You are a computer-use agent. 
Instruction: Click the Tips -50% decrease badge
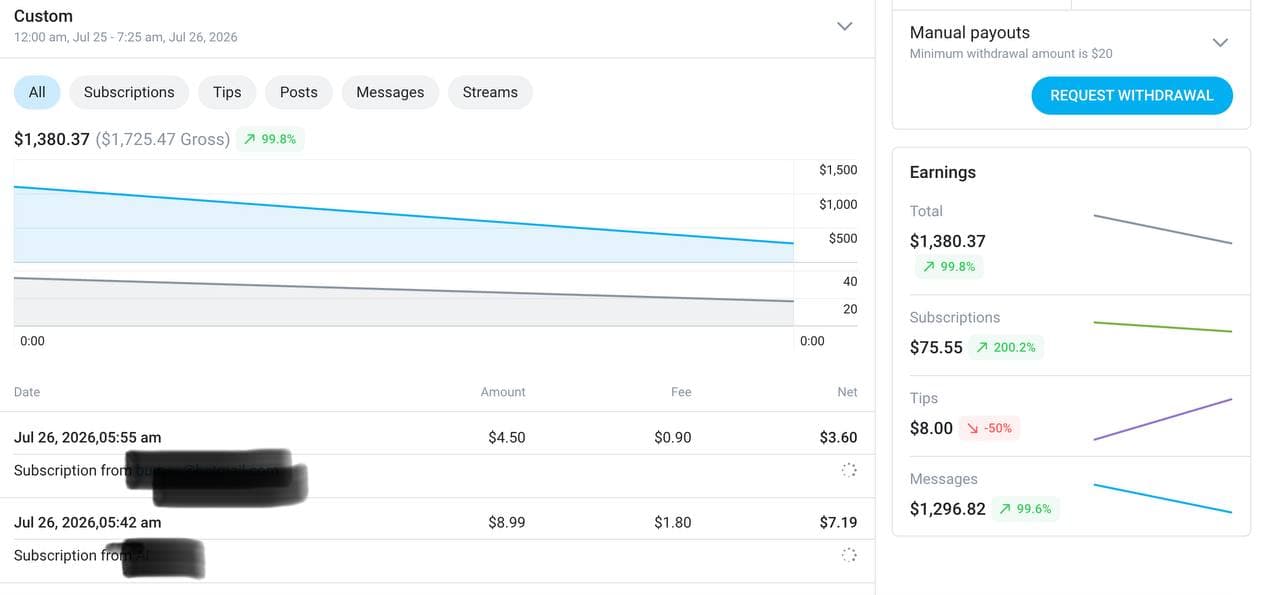989,428
